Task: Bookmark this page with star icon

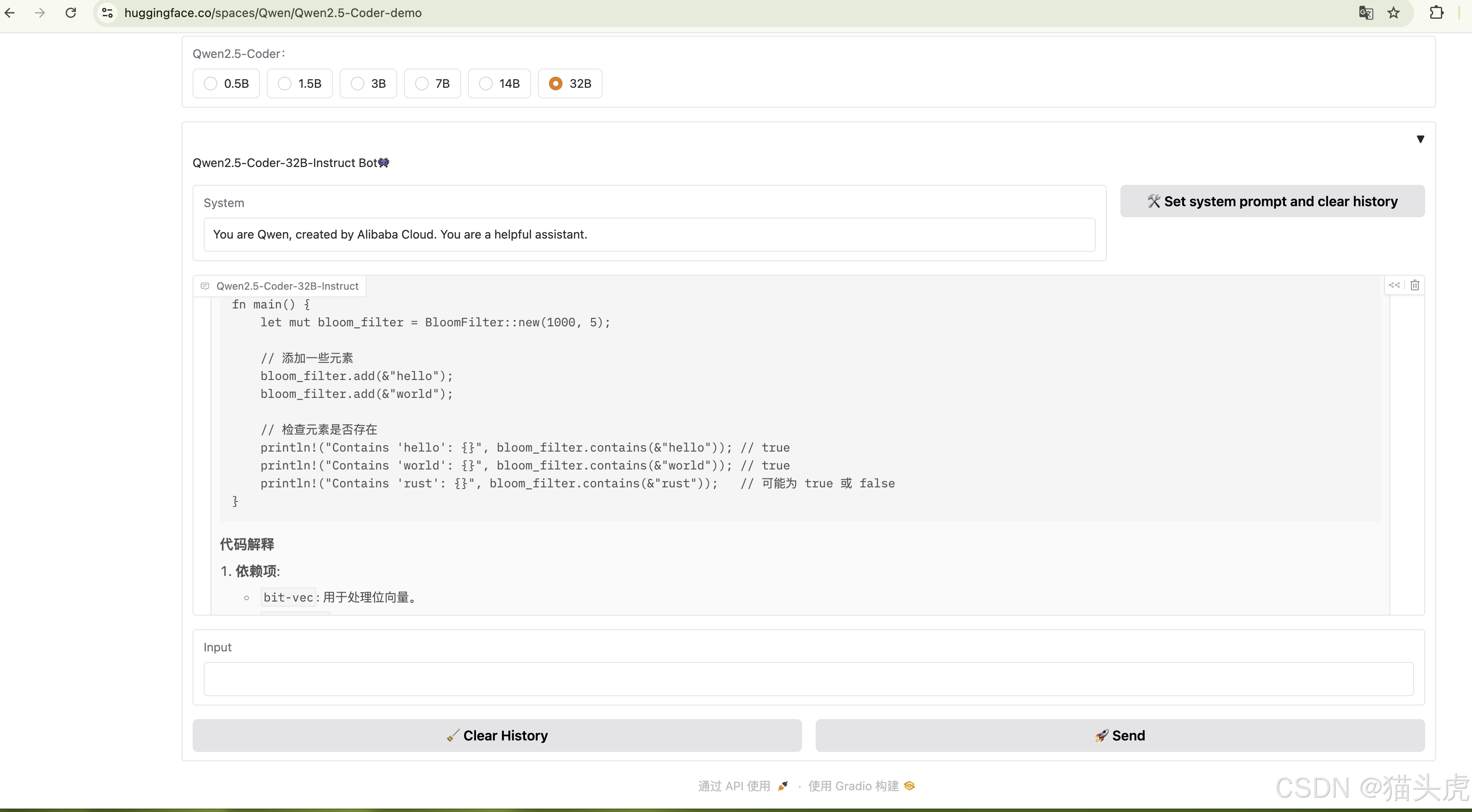Action: coord(1394,13)
